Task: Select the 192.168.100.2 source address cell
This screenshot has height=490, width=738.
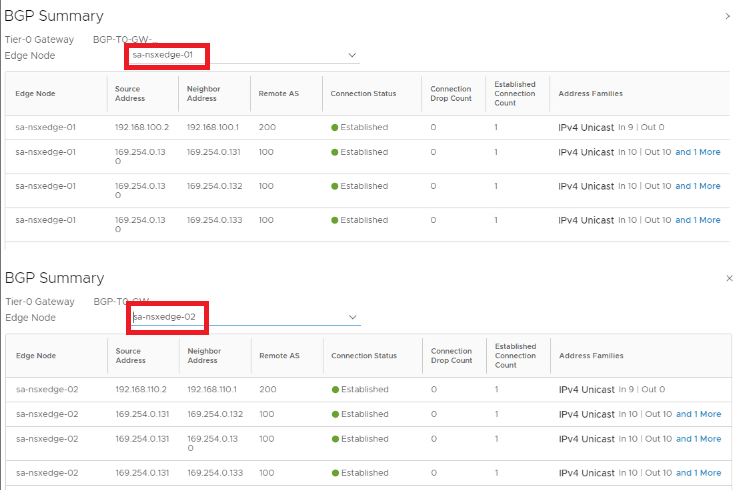Action: [x=142, y=127]
